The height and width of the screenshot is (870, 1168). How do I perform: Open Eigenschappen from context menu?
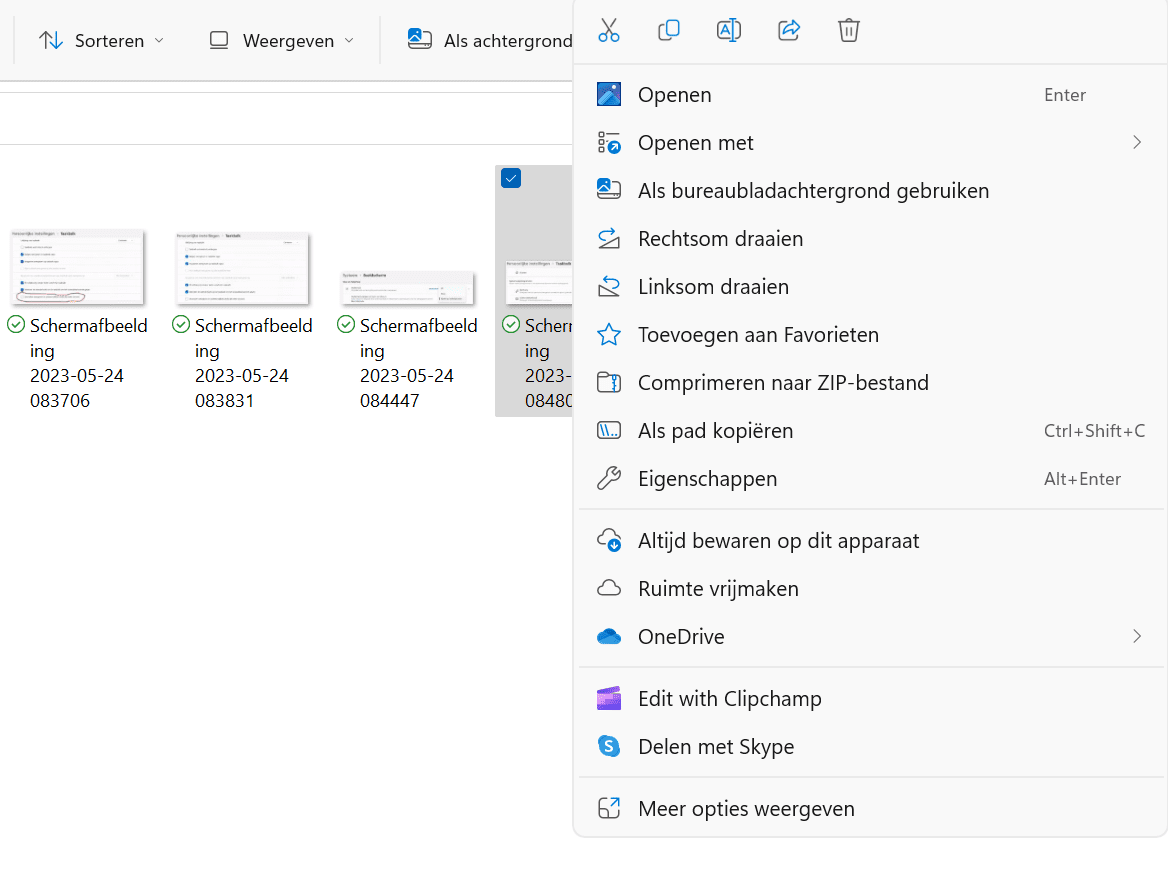tap(871, 478)
